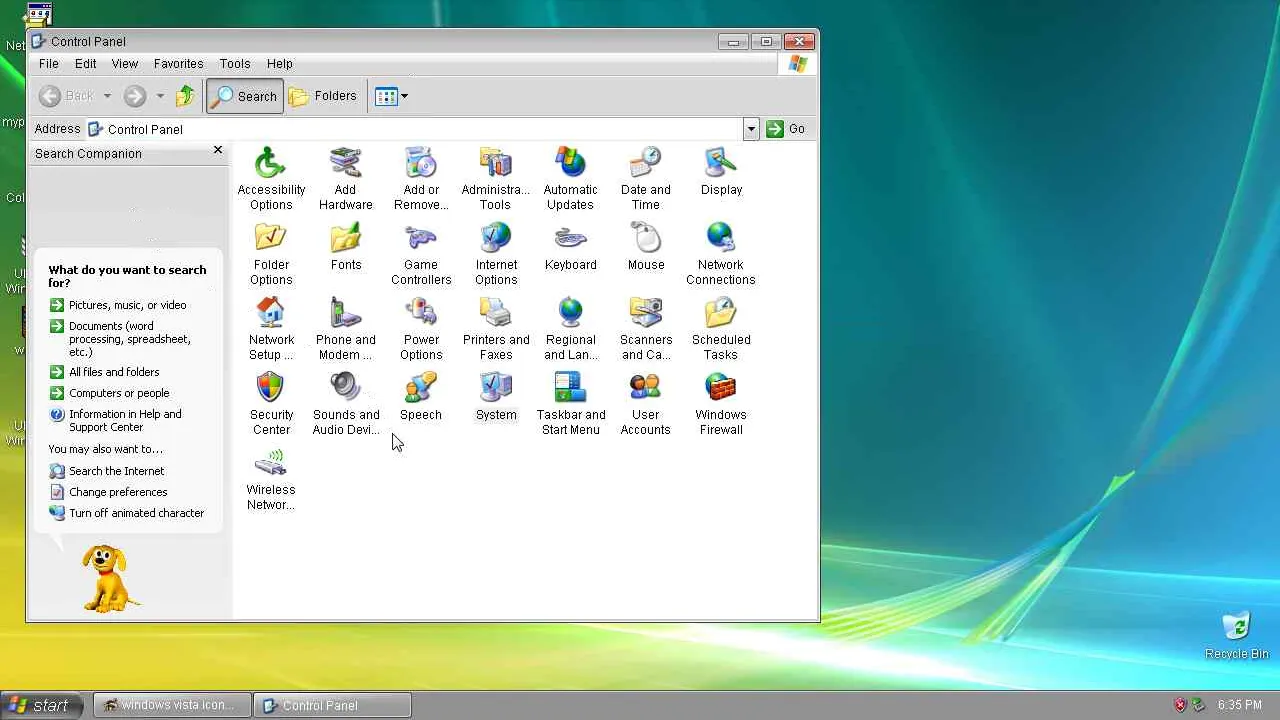
Task: Open the System properties icon
Action: 496,396
